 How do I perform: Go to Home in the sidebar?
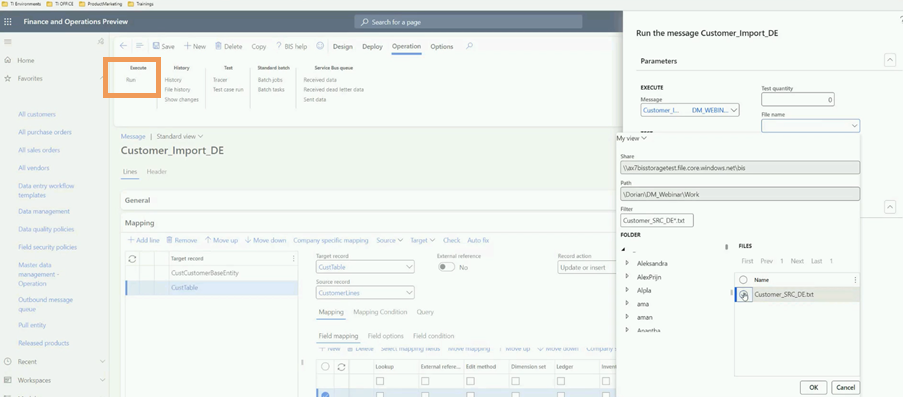[26, 61]
